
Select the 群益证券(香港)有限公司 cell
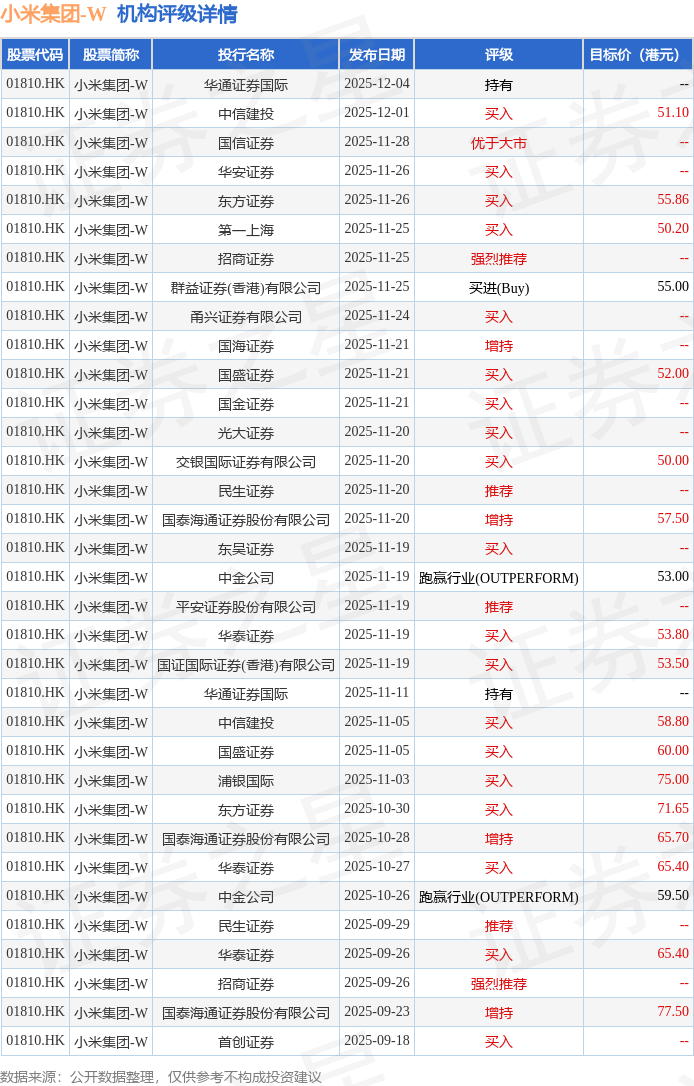click(x=246, y=287)
